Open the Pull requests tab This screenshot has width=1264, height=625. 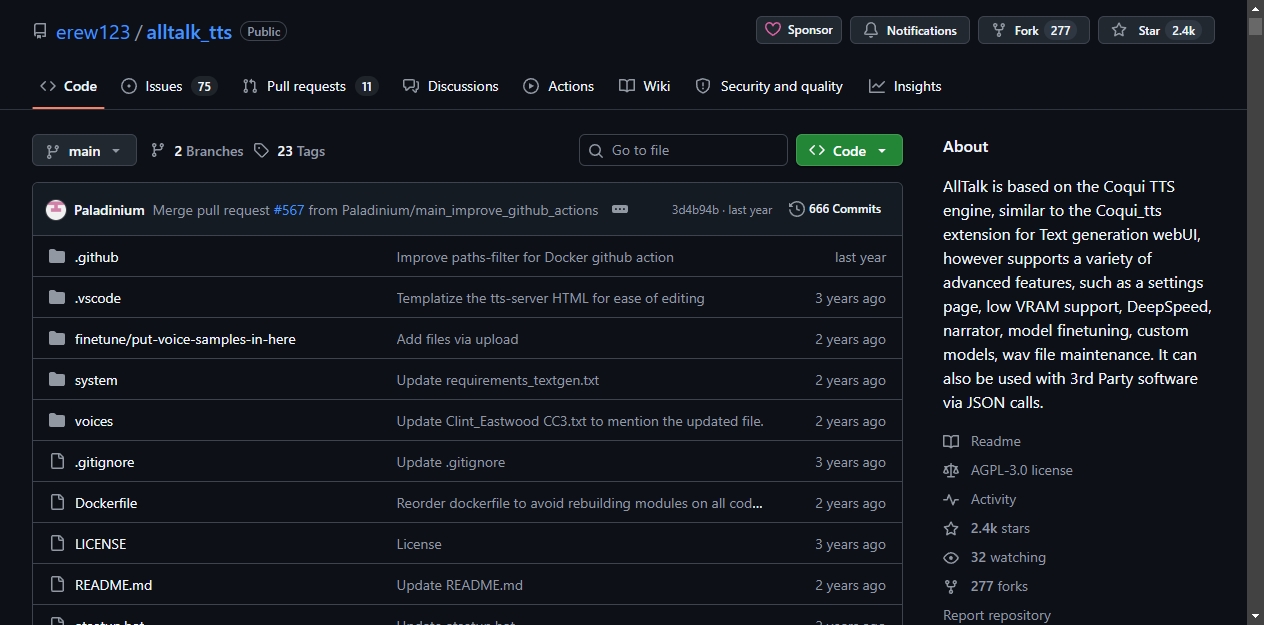(x=309, y=86)
